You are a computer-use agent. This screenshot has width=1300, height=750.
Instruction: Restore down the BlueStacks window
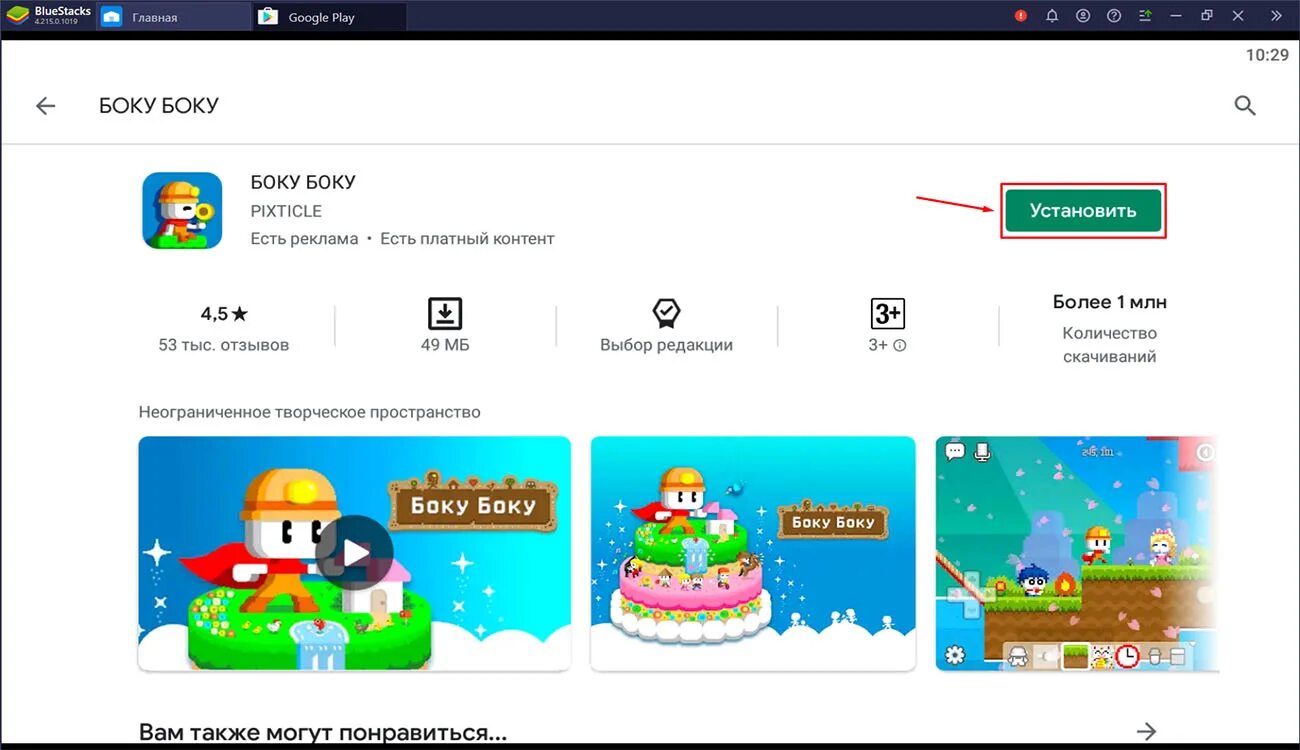pyautogui.click(x=1207, y=16)
